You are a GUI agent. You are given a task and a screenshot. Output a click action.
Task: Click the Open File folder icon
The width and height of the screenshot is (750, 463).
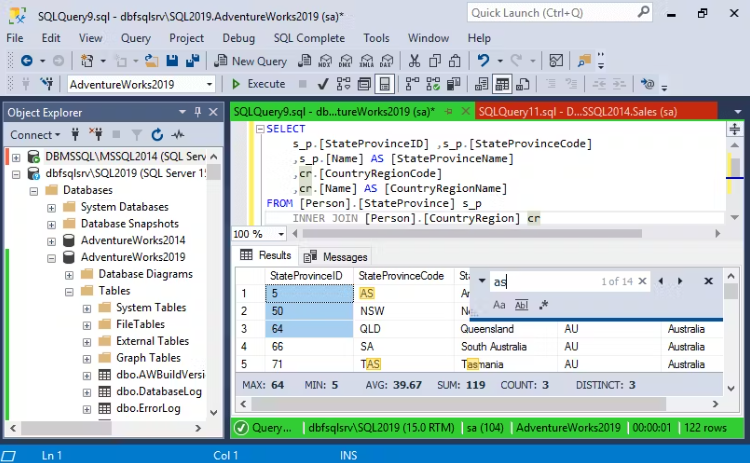[152, 61]
